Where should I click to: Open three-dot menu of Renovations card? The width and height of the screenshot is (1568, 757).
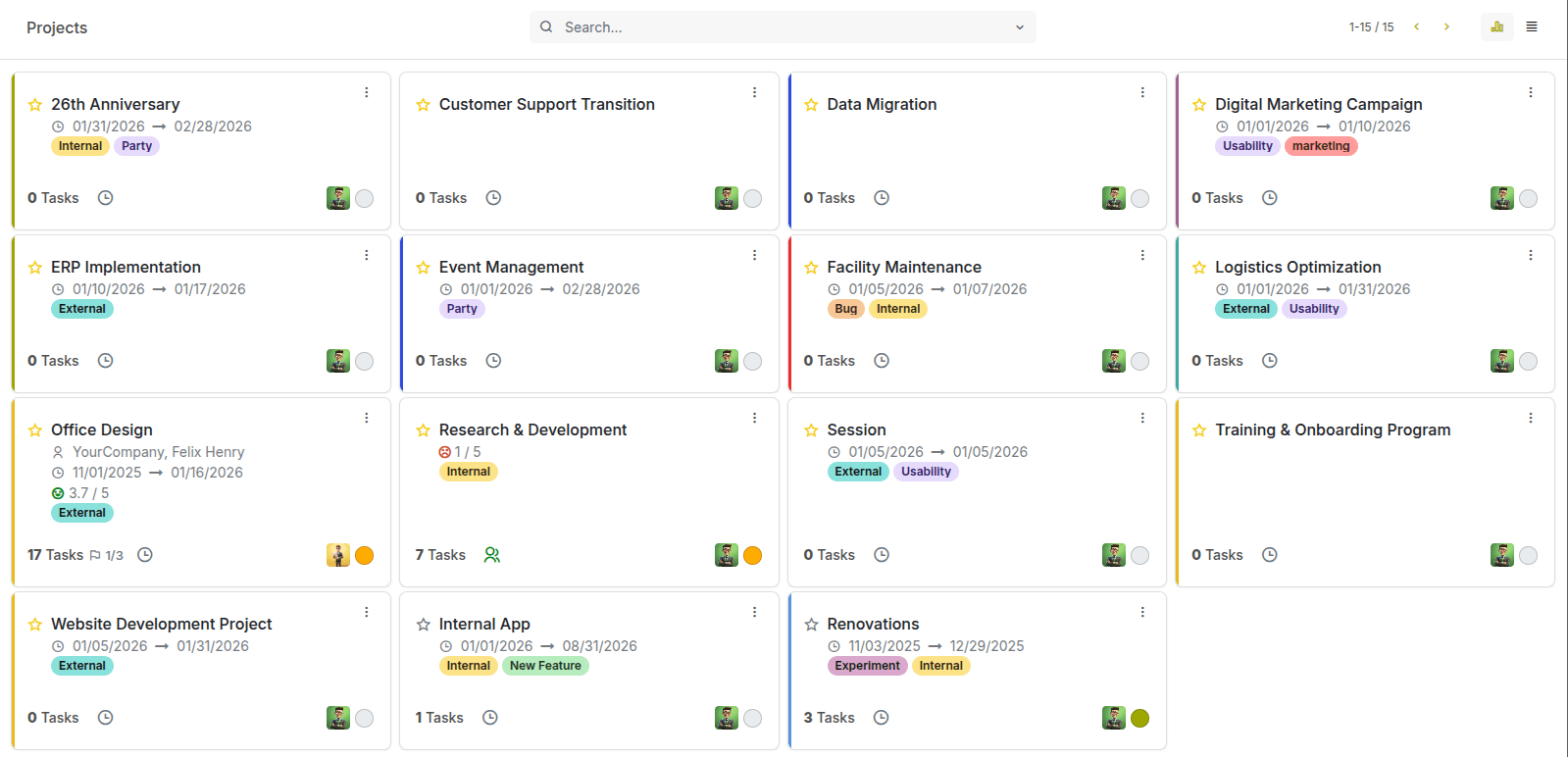pos(1142,612)
